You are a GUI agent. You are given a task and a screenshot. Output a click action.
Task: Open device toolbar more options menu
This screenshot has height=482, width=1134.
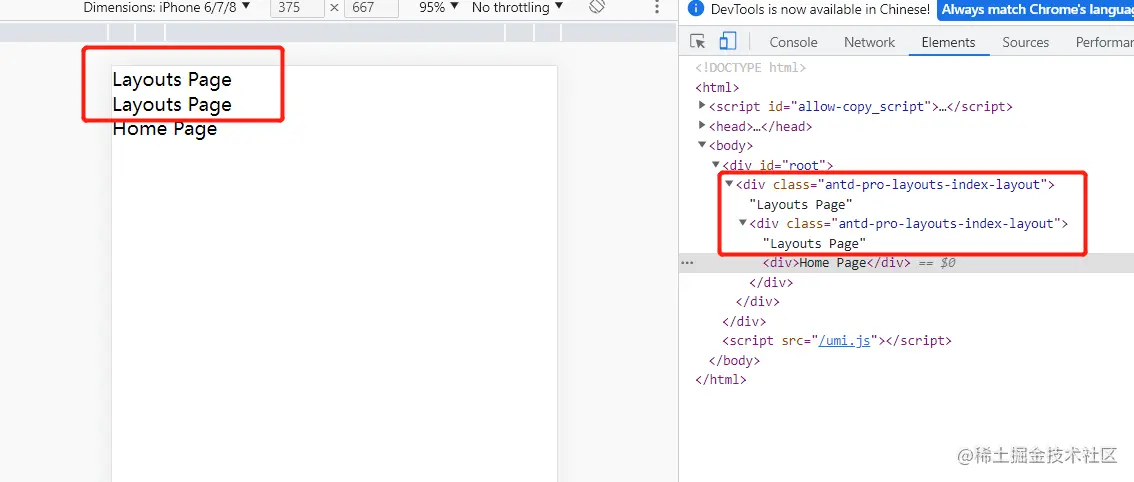pyautogui.click(x=657, y=7)
